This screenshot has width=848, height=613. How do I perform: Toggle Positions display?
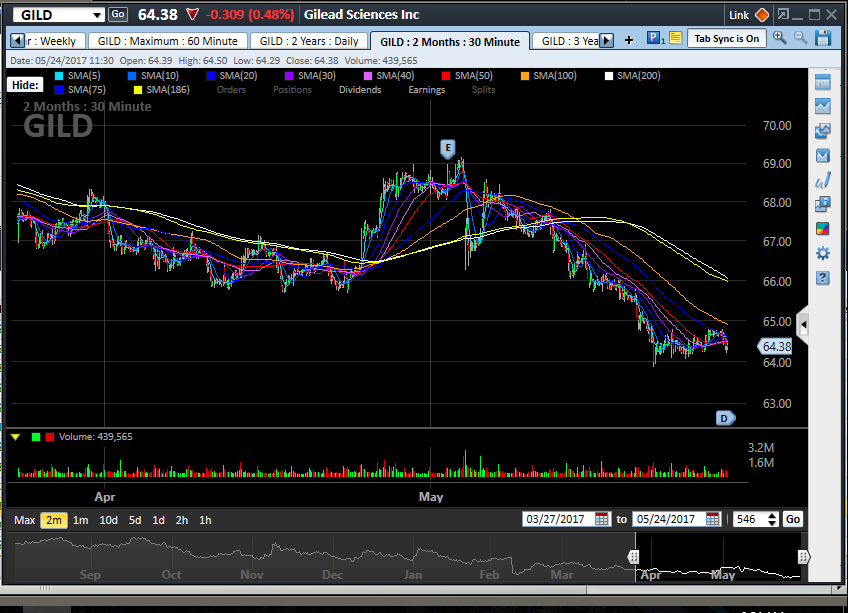click(293, 90)
